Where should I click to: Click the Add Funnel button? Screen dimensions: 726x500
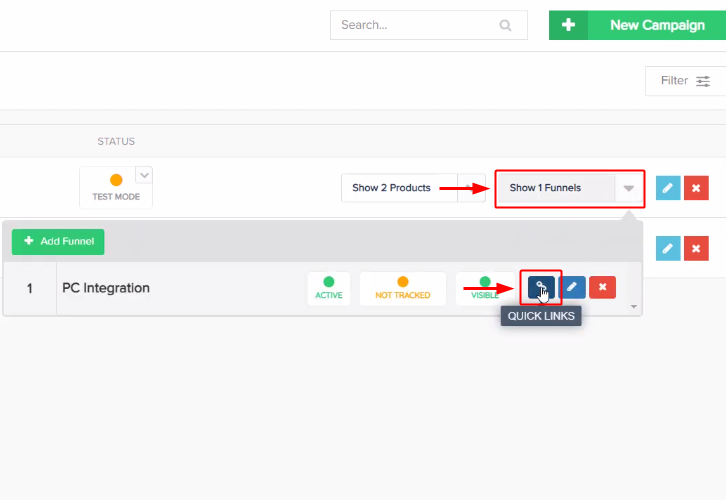point(58,242)
